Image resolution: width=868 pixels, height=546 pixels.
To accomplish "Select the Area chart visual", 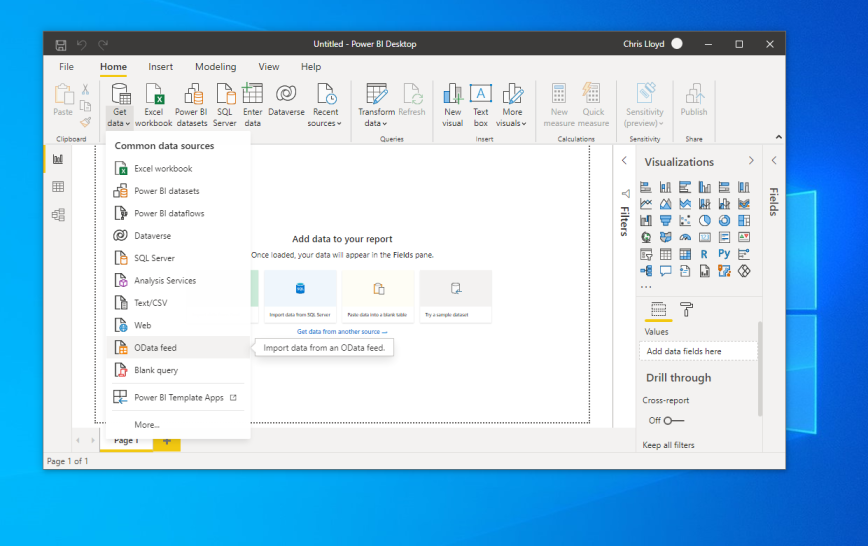I will [665, 204].
